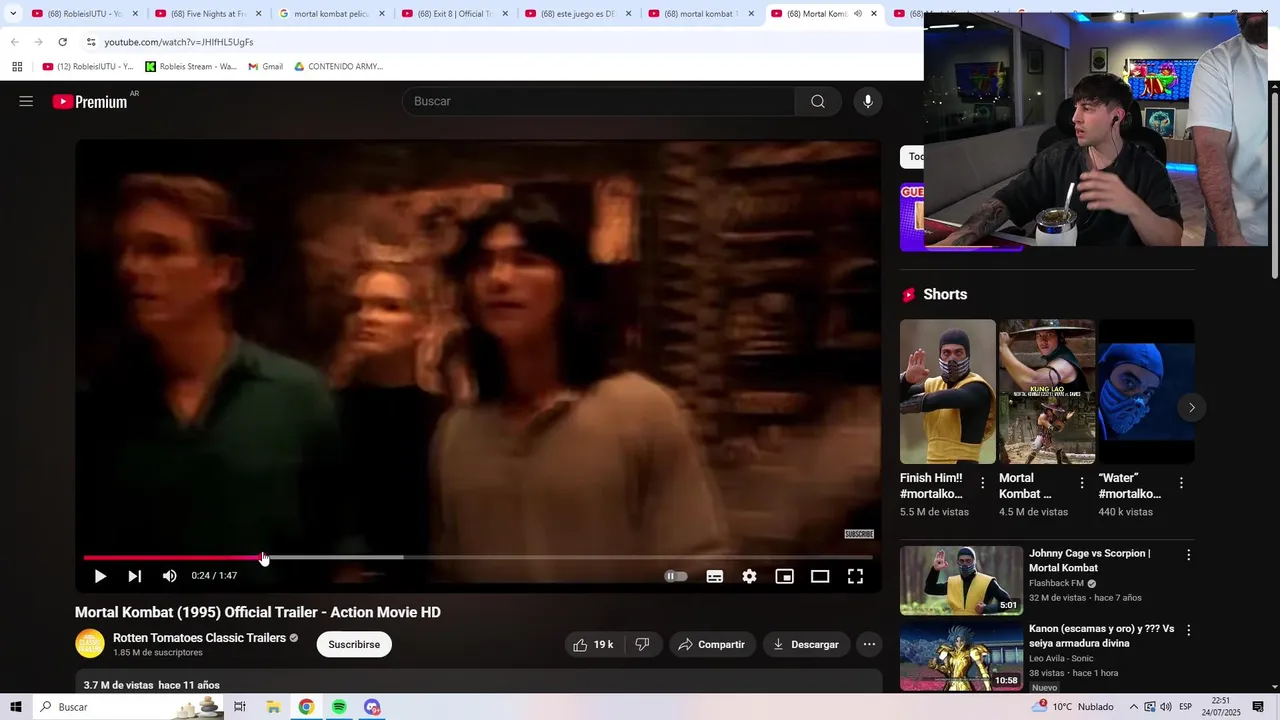Seek on the video progress bar

click(x=478, y=557)
